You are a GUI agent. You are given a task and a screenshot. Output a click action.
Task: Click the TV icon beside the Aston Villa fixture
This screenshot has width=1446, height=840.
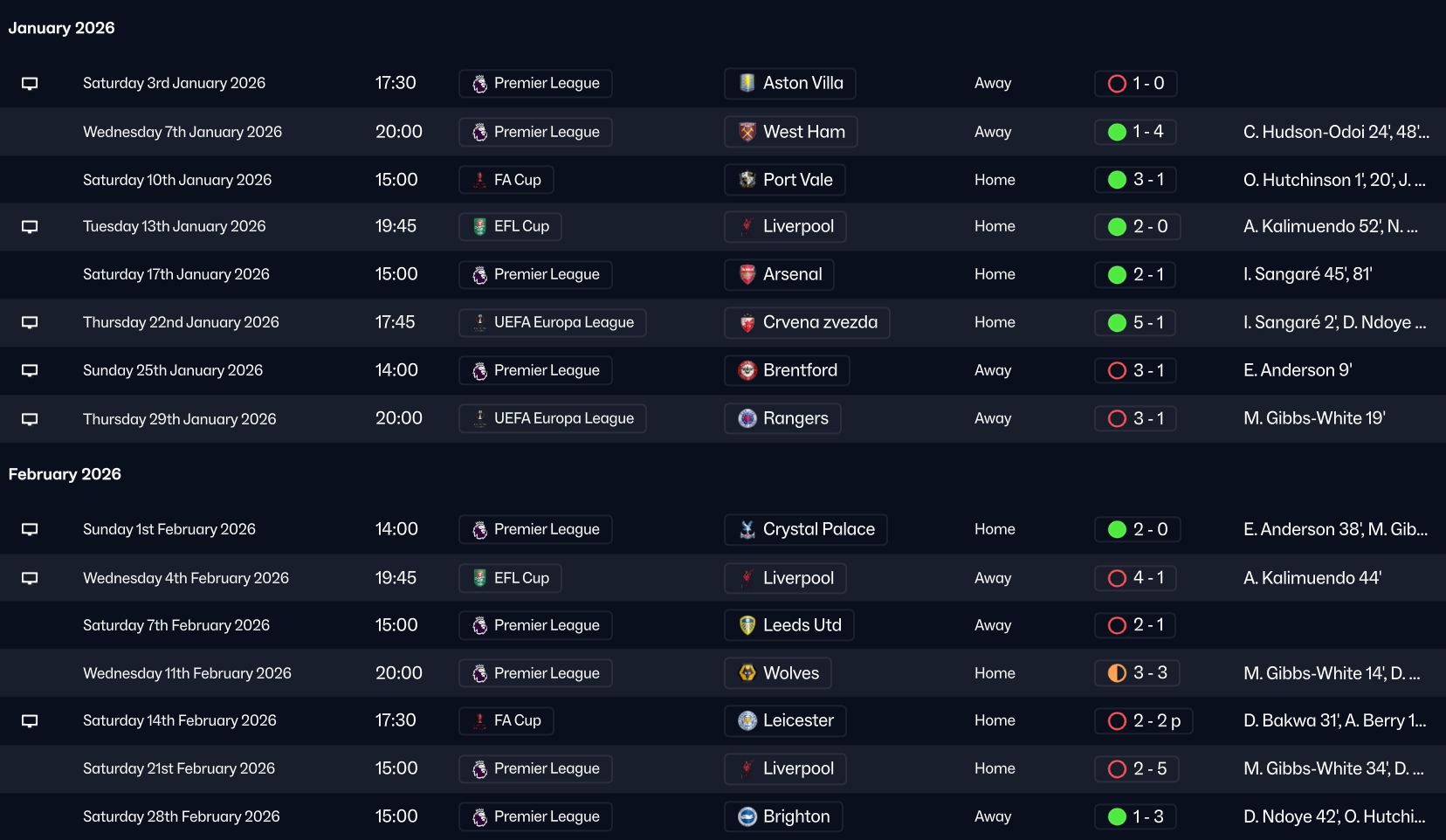30,84
